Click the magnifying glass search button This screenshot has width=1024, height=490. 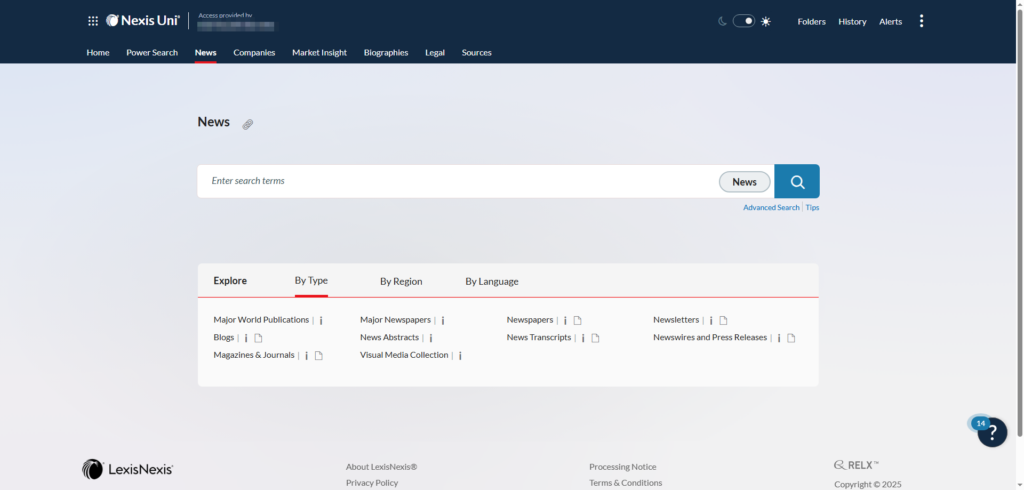point(797,181)
